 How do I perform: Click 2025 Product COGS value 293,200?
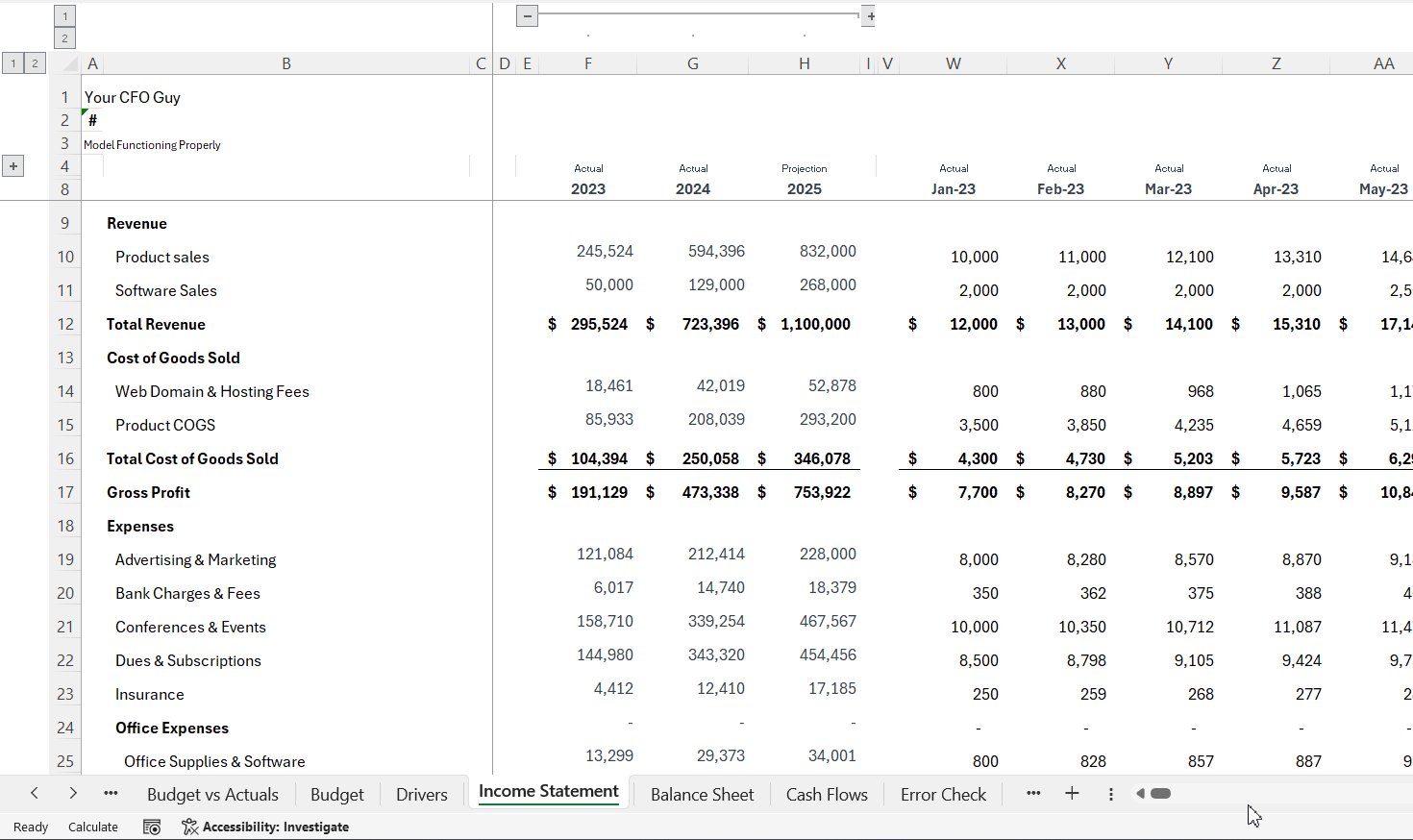828,419
